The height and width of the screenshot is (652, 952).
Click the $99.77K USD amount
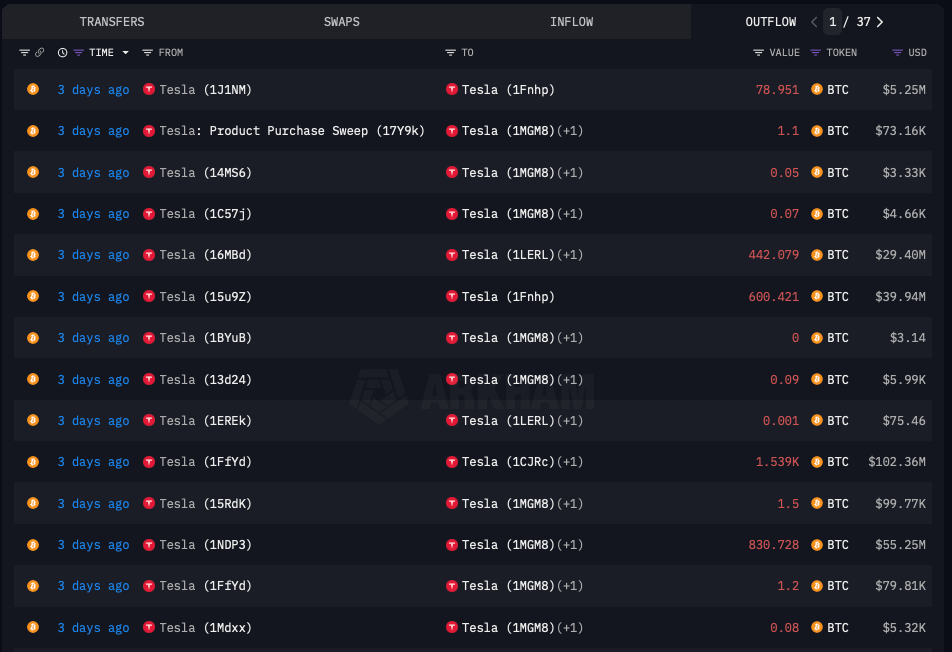click(x=900, y=504)
